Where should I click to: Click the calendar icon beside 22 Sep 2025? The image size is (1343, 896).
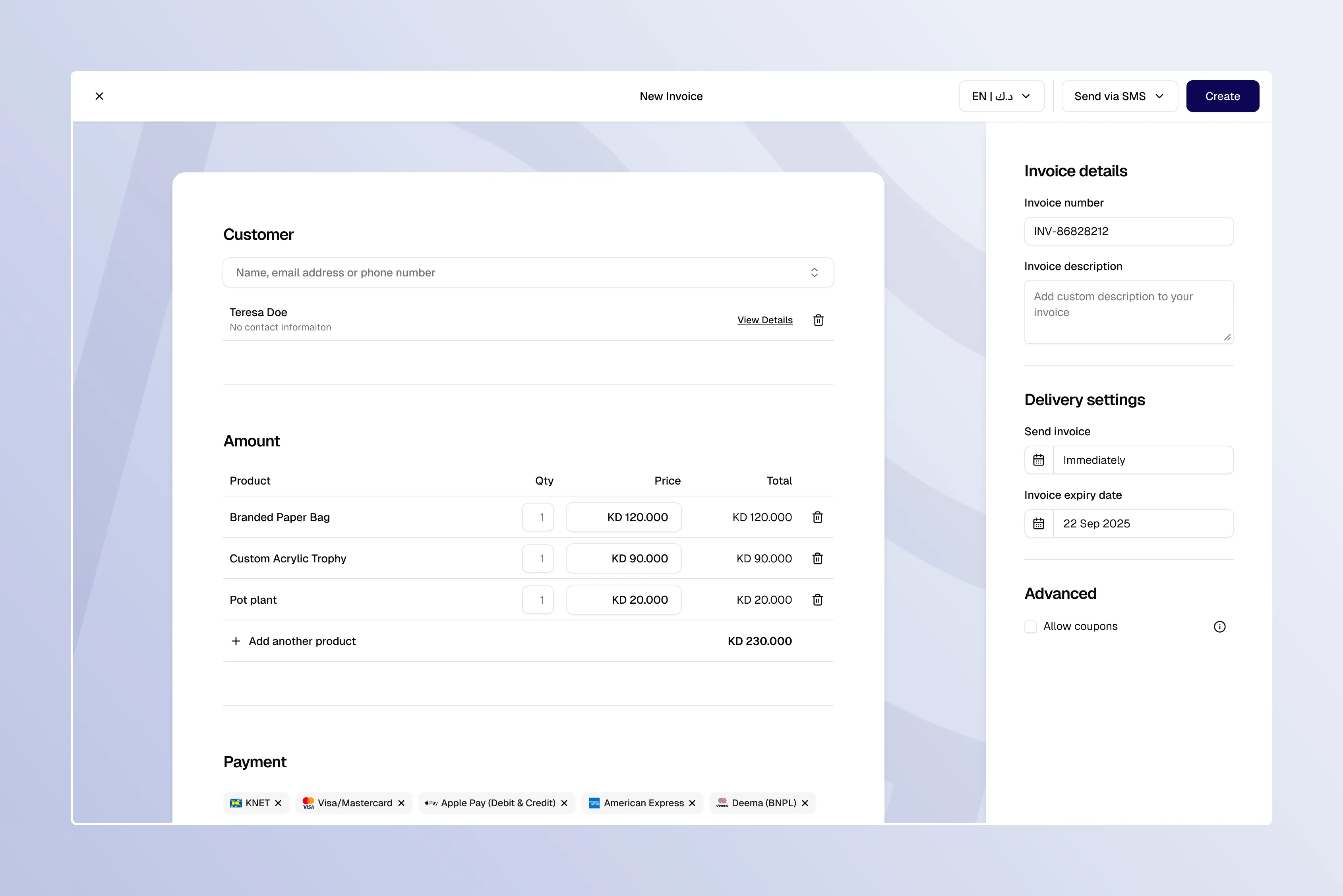tap(1039, 523)
